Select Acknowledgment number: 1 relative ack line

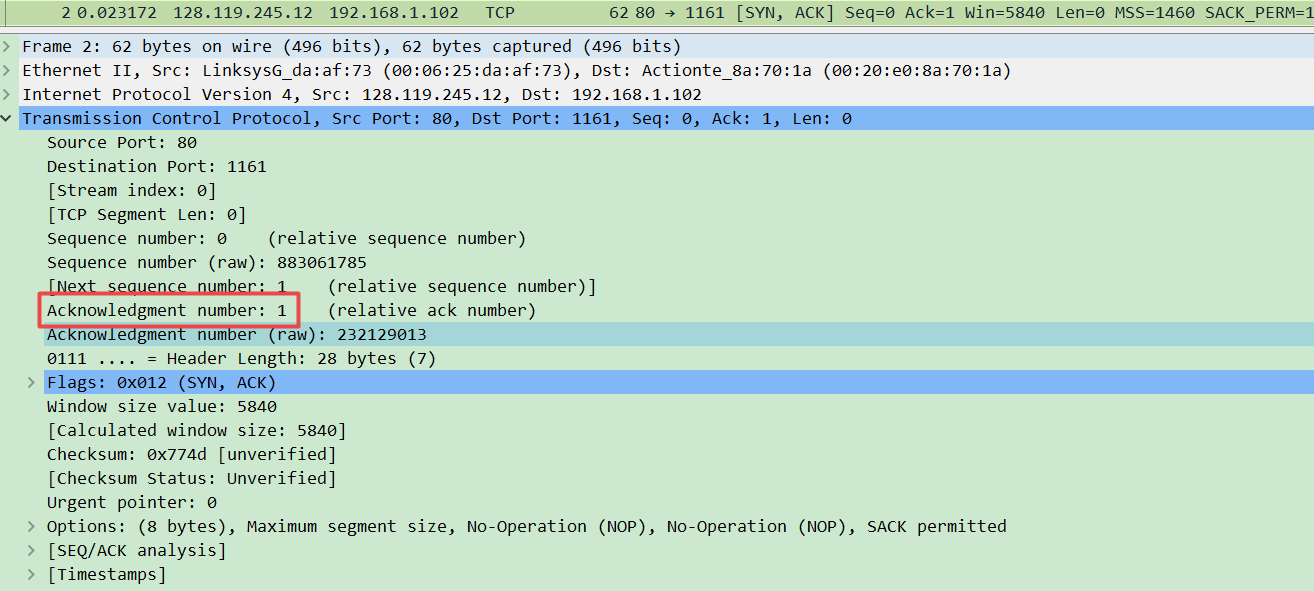(x=292, y=311)
